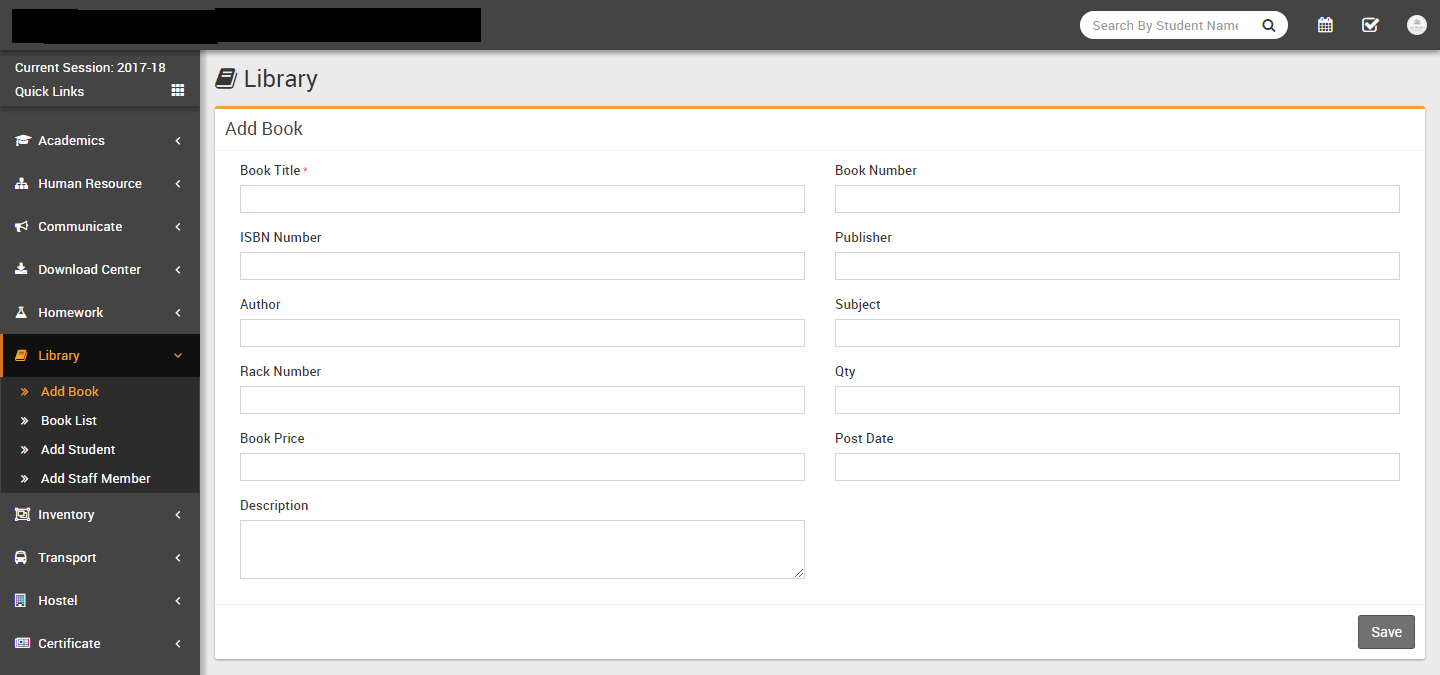Click the Search By Student Name box
This screenshot has height=675, width=1440.
tap(1165, 26)
